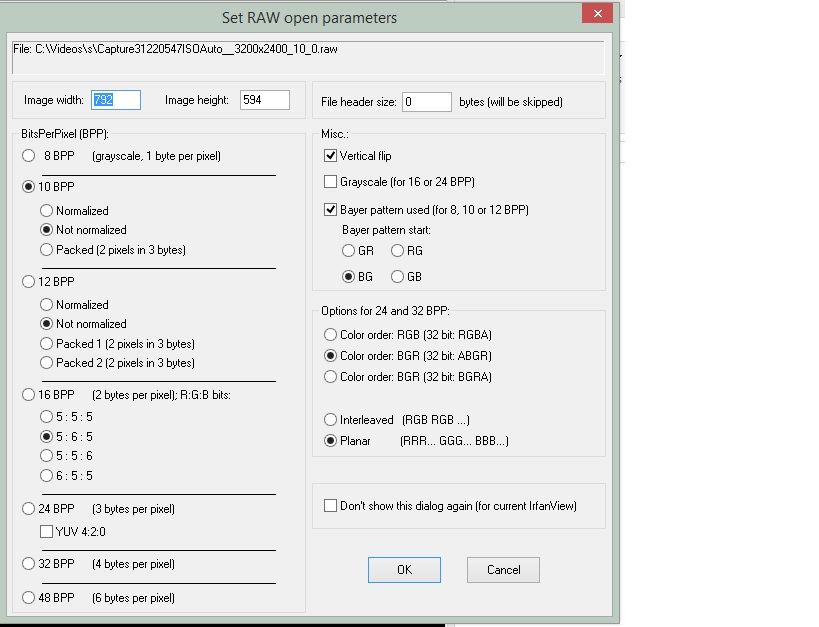819x627 pixels.
Task: Check Don't show this dialog again
Action: click(331, 506)
